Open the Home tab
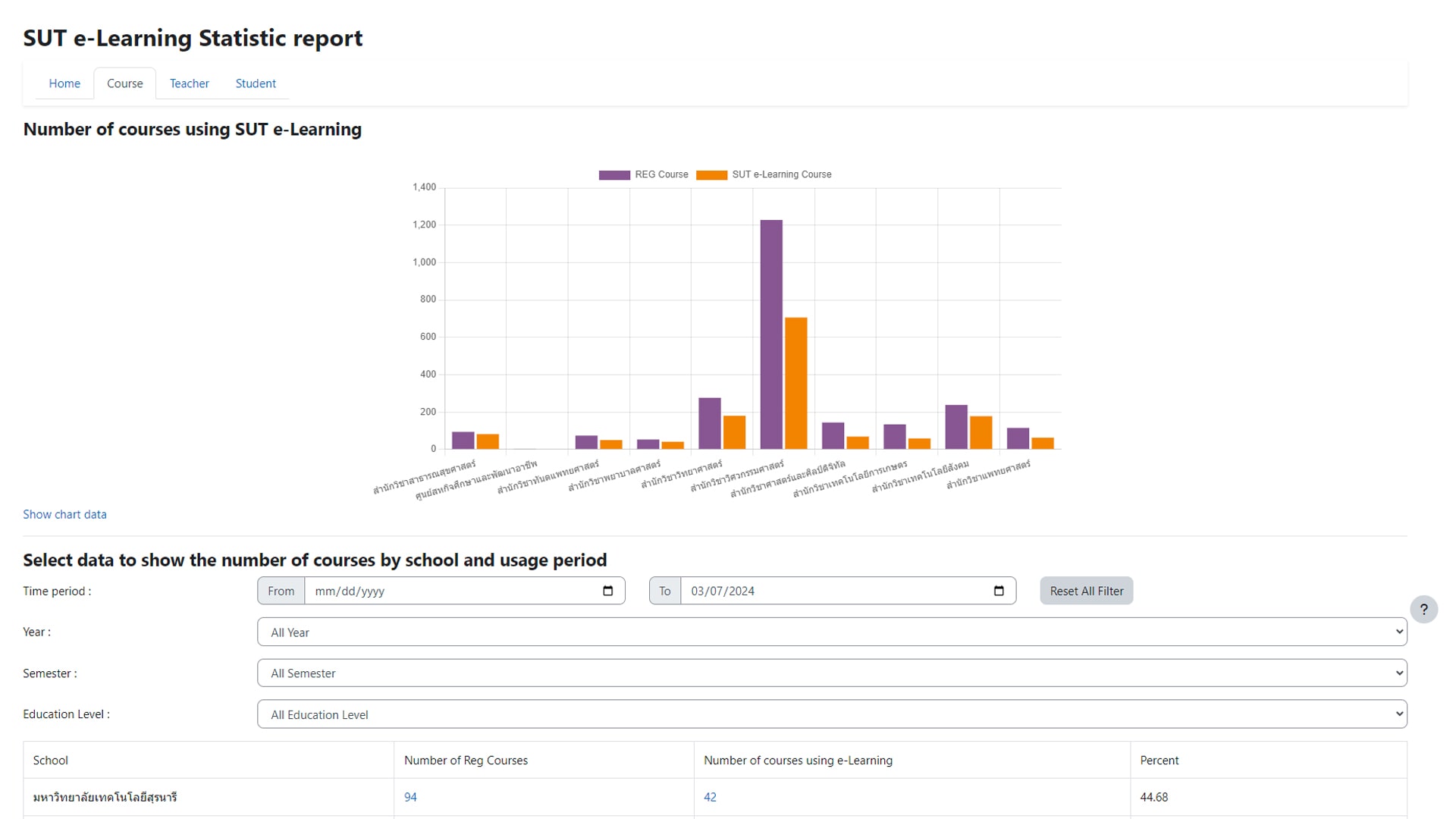The width and height of the screenshot is (1456, 819). pyautogui.click(x=64, y=83)
